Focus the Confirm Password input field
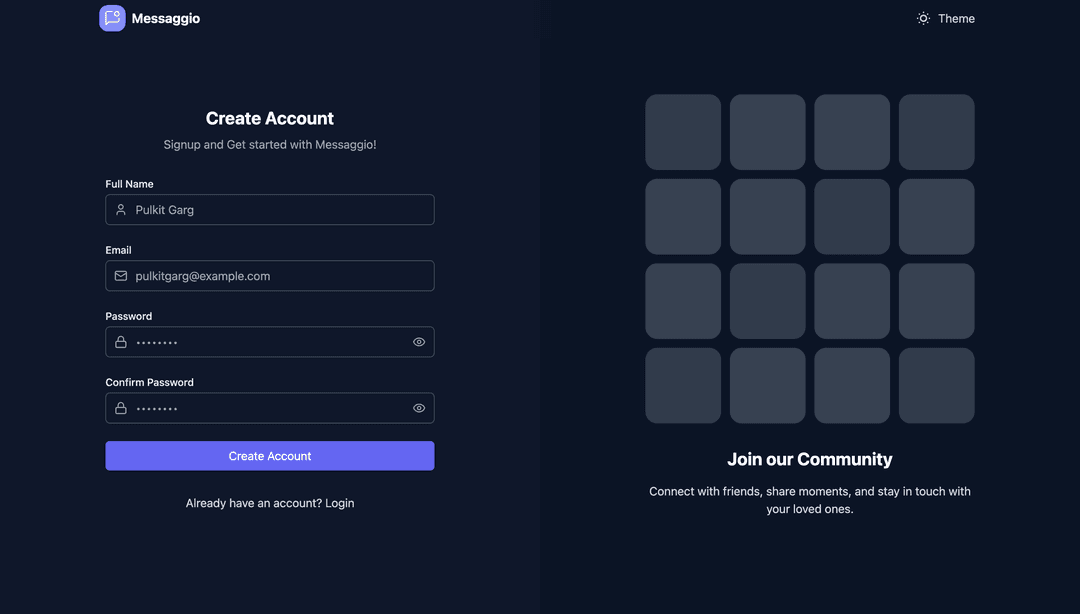 270,408
